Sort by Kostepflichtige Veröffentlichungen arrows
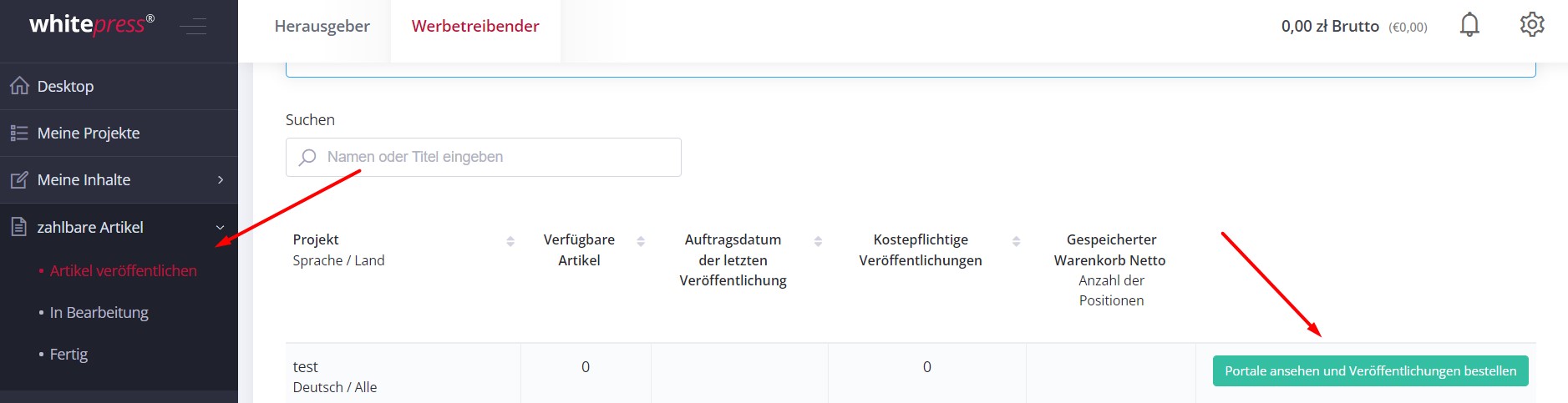Image resolution: width=1568 pixels, height=403 pixels. 1016,241
